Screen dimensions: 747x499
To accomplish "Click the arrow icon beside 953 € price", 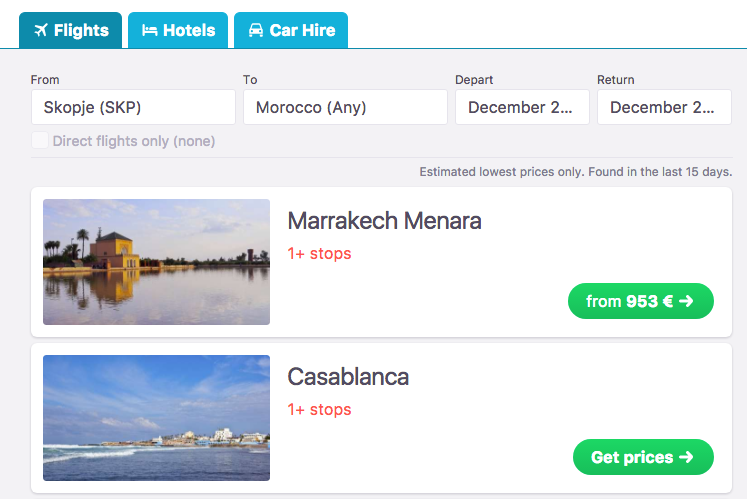I will (686, 301).
